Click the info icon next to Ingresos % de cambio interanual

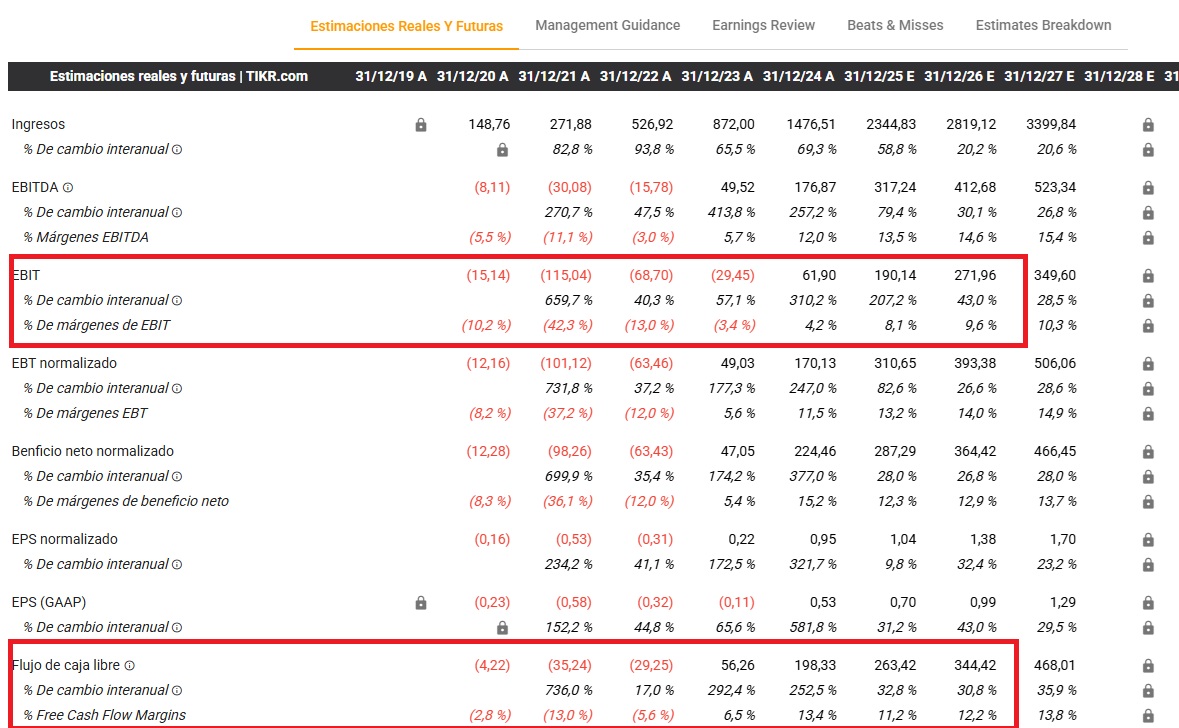point(177,150)
